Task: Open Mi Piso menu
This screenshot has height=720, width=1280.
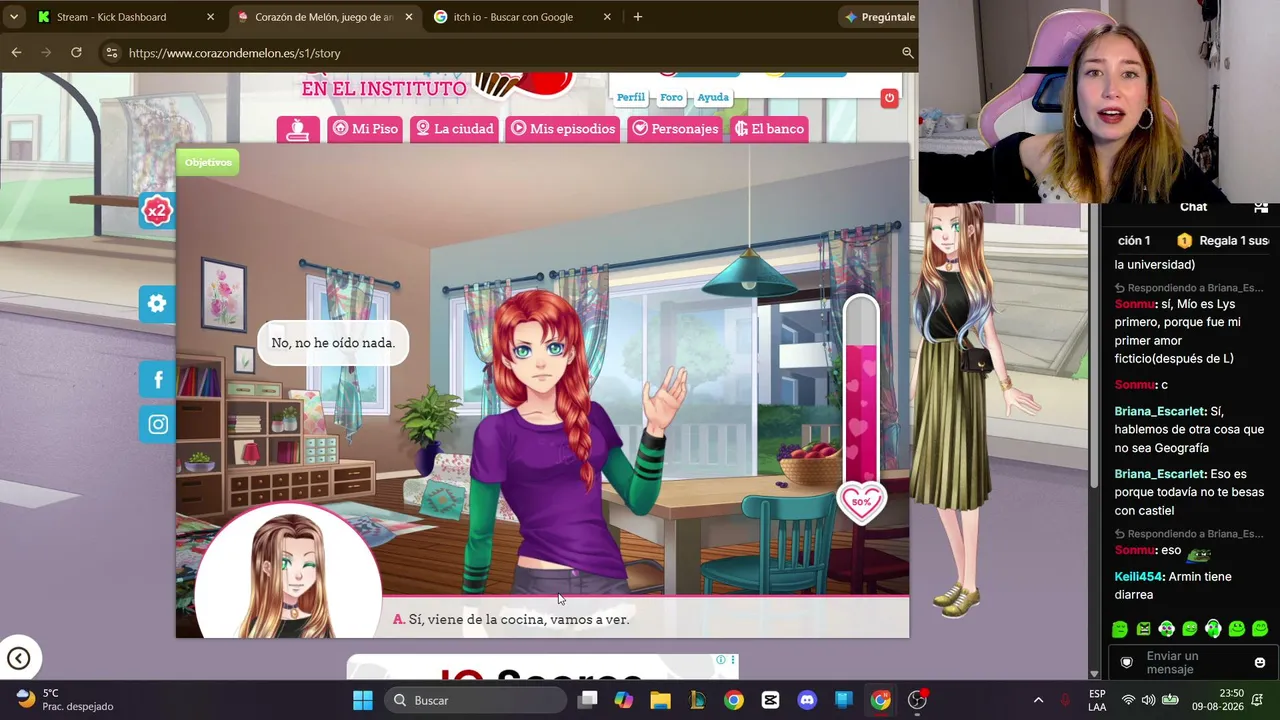Action: [365, 129]
